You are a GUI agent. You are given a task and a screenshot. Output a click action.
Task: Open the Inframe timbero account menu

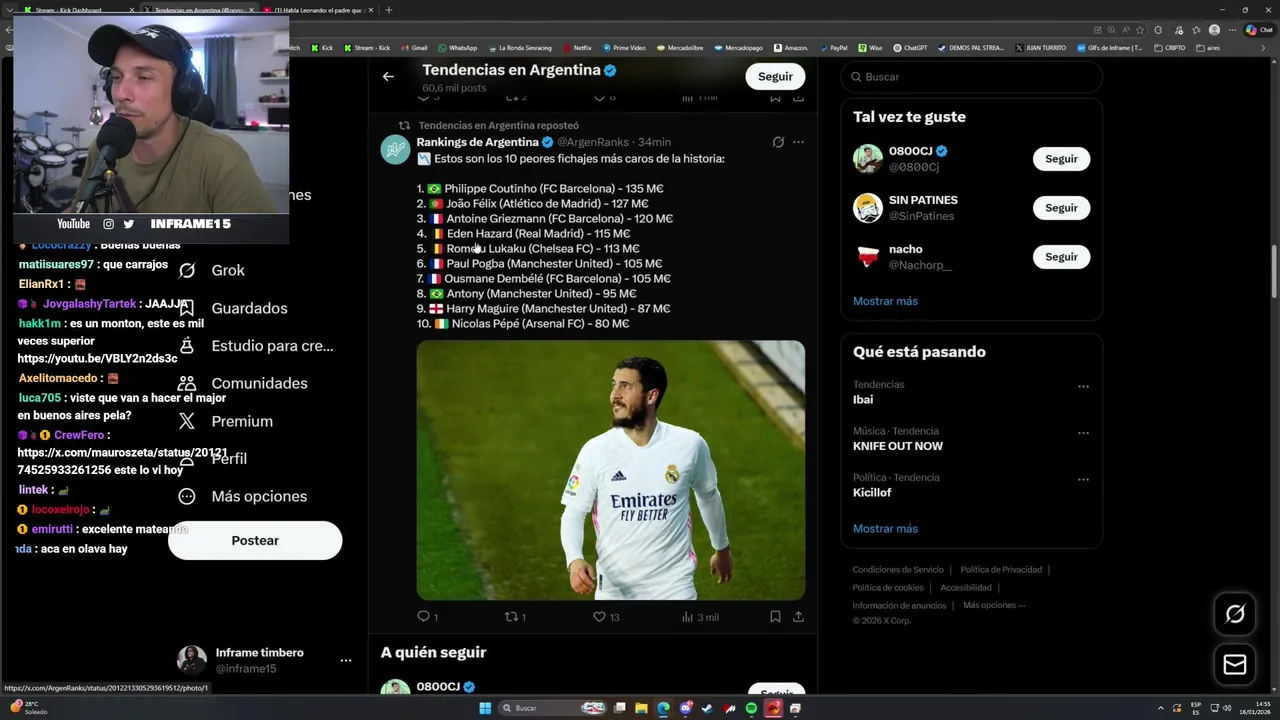[x=265, y=660]
